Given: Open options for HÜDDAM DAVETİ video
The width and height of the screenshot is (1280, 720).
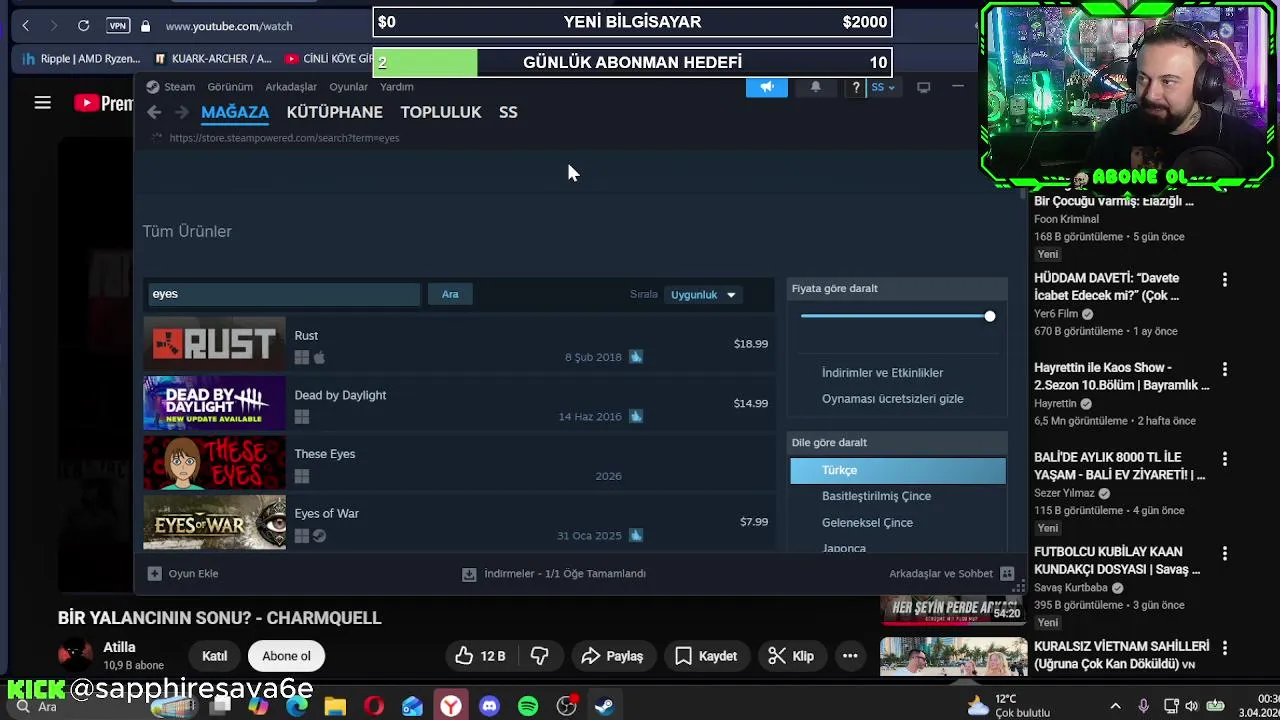Looking at the screenshot, I should 1225,280.
